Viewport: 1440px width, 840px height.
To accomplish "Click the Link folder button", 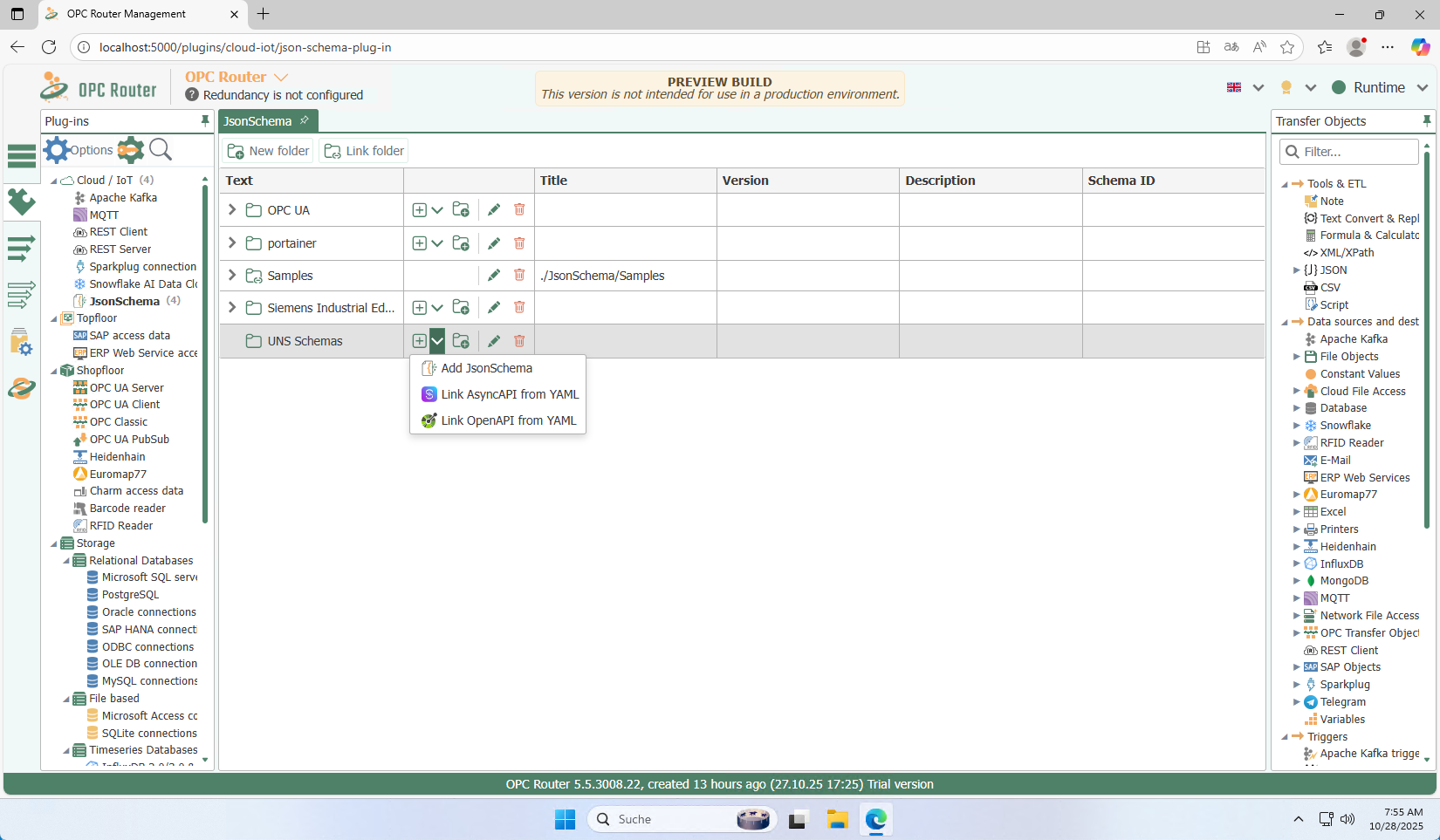I will tap(365, 151).
